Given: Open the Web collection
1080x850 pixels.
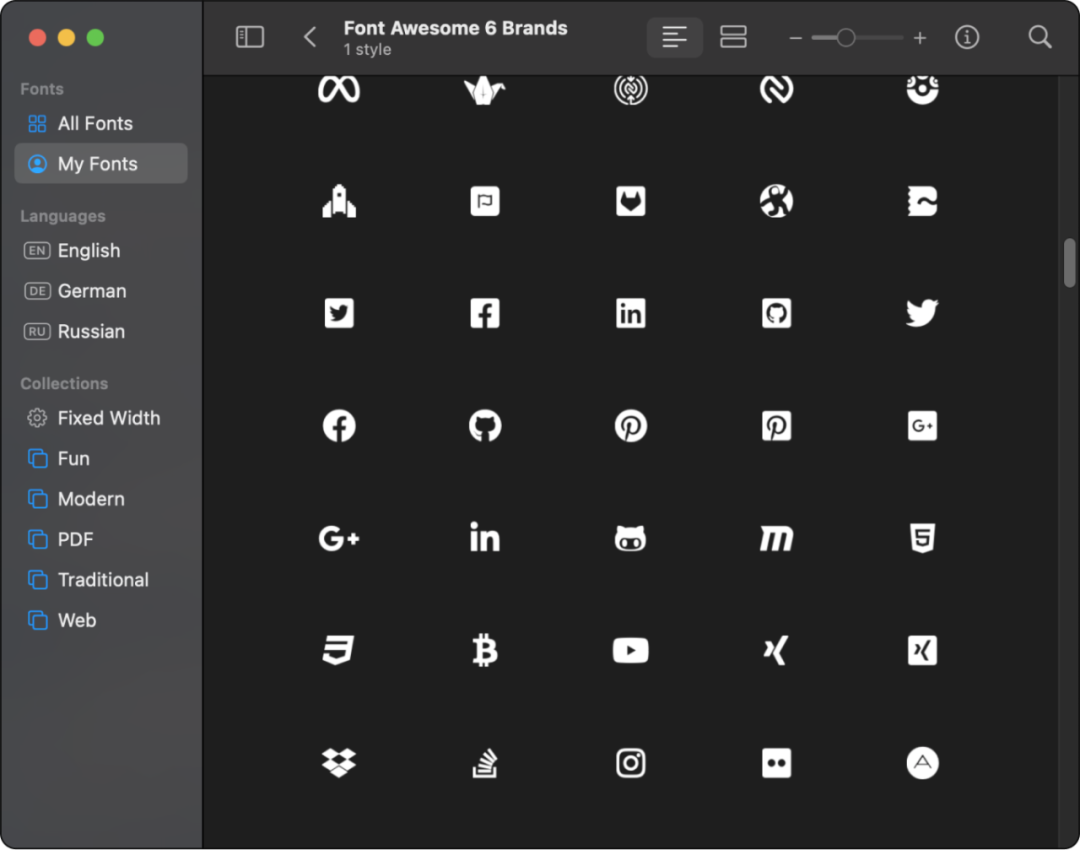Looking at the screenshot, I should click(x=101, y=621).
